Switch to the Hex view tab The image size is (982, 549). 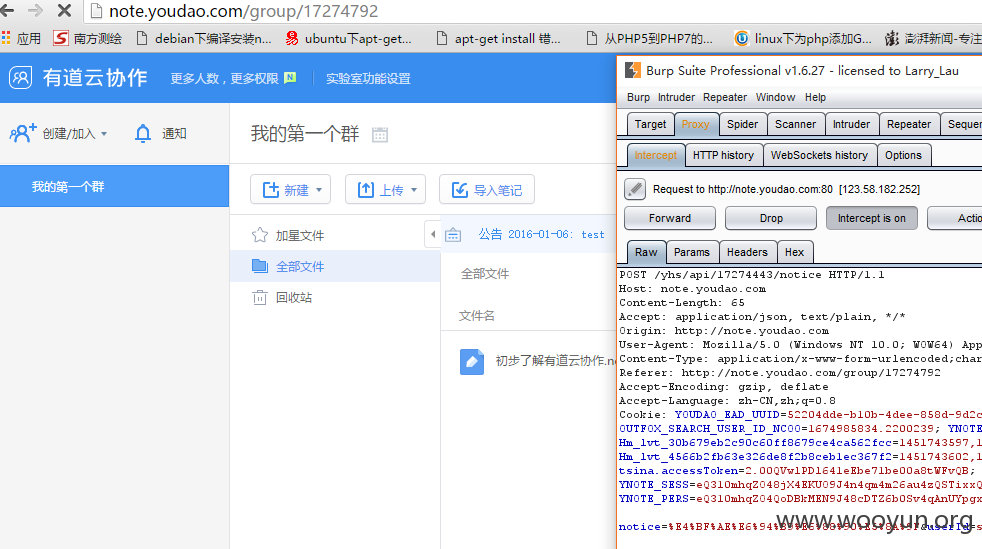click(794, 252)
